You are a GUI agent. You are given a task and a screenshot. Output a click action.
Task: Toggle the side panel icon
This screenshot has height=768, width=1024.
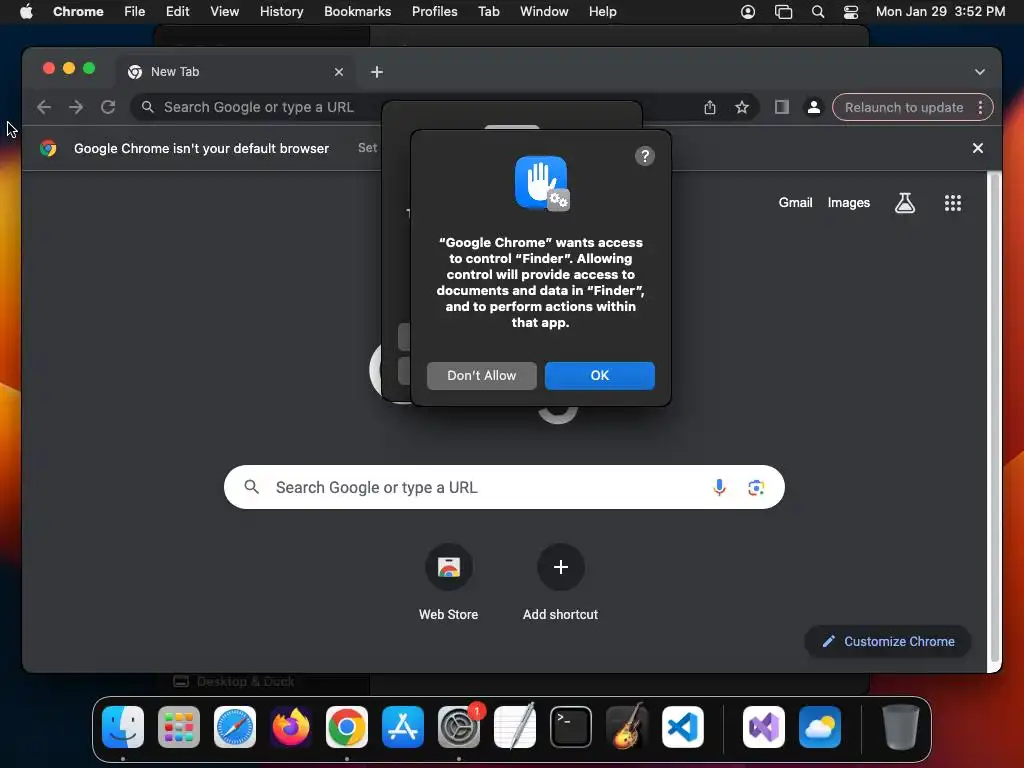[782, 108]
